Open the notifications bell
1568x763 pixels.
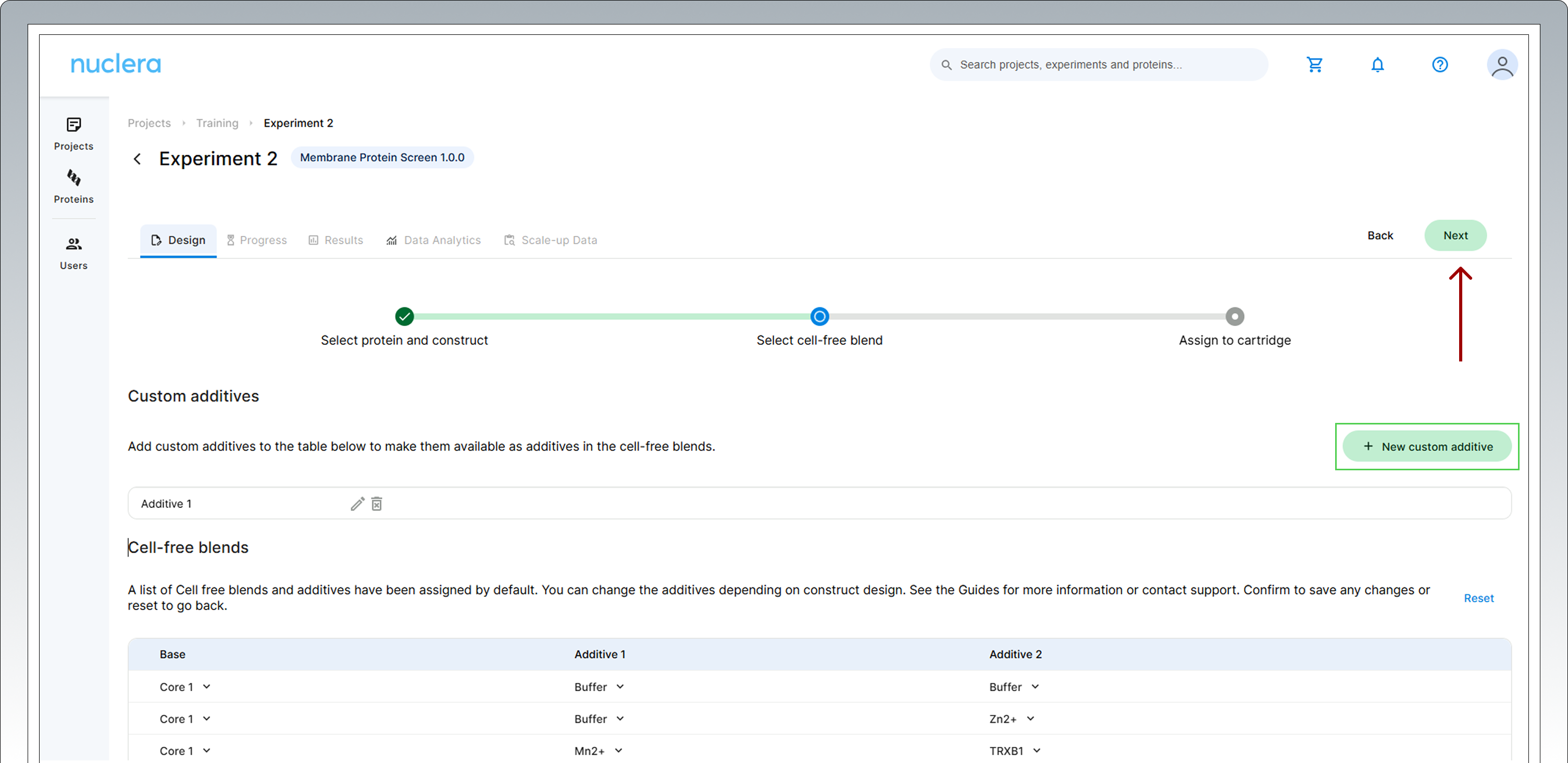tap(1377, 65)
